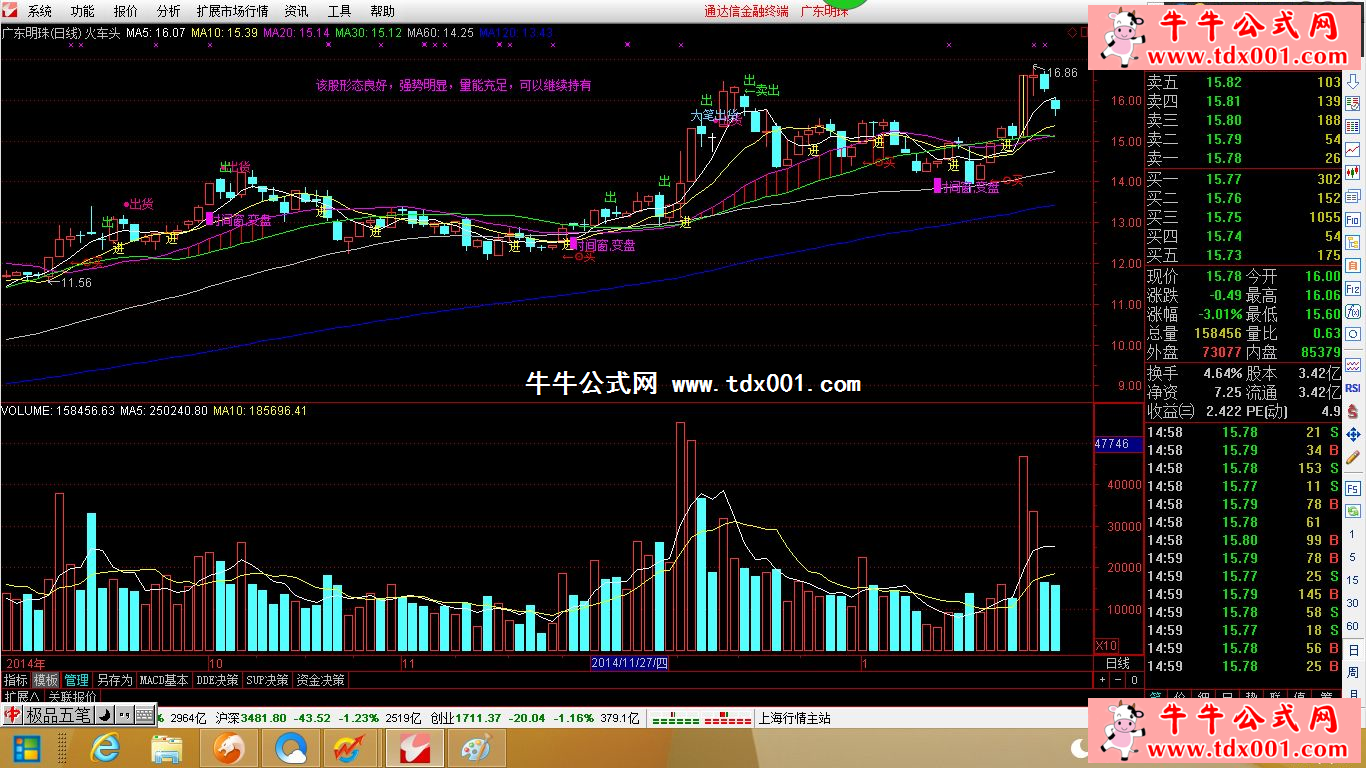Click the RSI indicator icon in sidebar
Image resolution: width=1366 pixels, height=768 pixels.
click(x=1352, y=388)
